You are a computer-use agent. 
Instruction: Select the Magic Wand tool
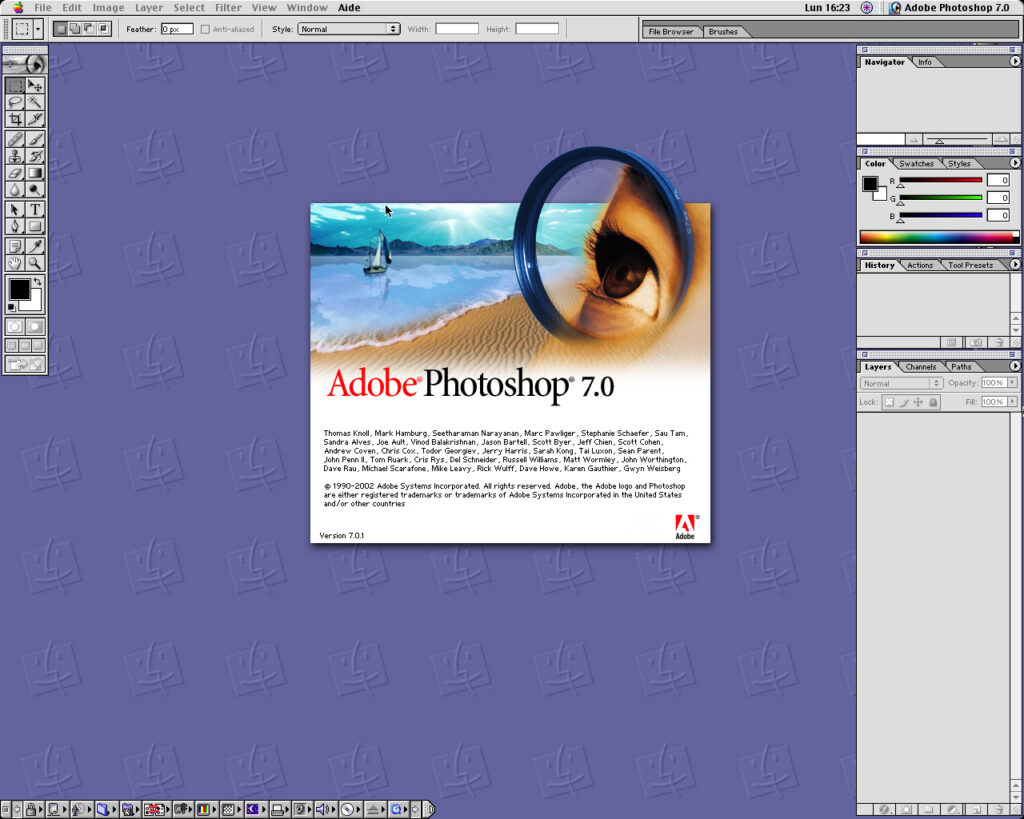click(35, 102)
